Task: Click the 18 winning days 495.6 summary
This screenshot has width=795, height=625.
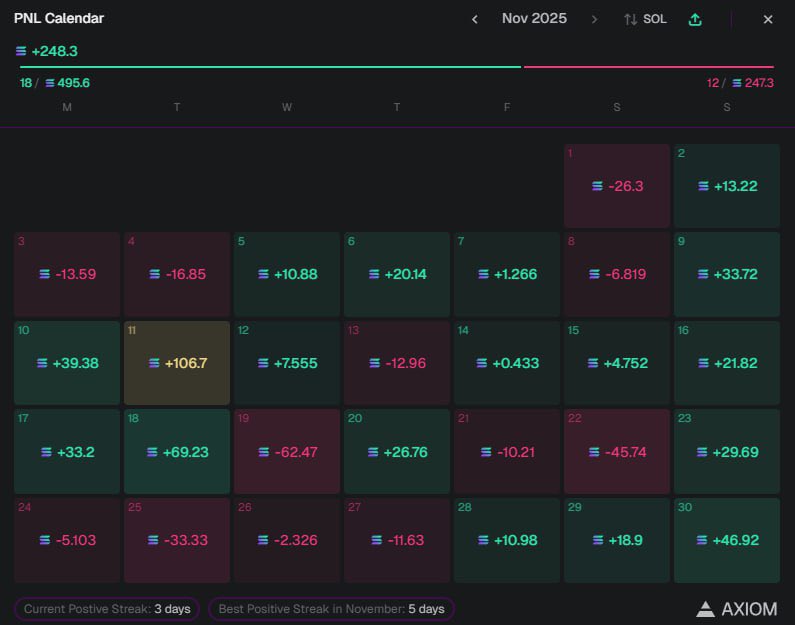Action: pyautogui.click(x=55, y=83)
